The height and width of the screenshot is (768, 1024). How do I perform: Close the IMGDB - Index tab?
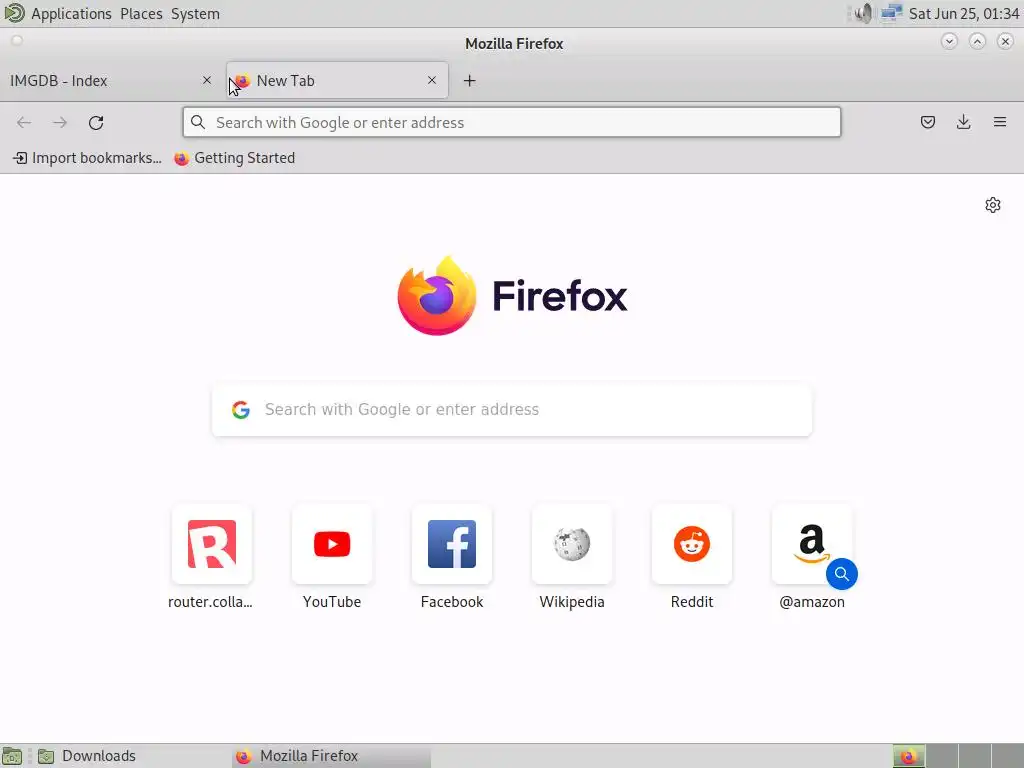pos(207,80)
